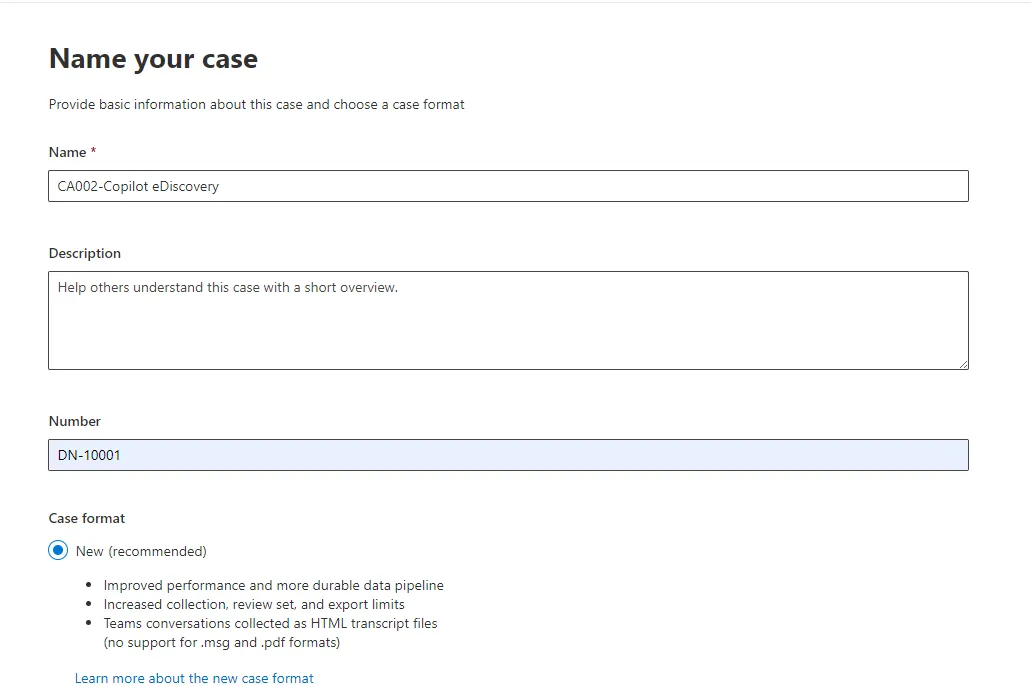Click the Teams conversations bullet point

point(271,623)
